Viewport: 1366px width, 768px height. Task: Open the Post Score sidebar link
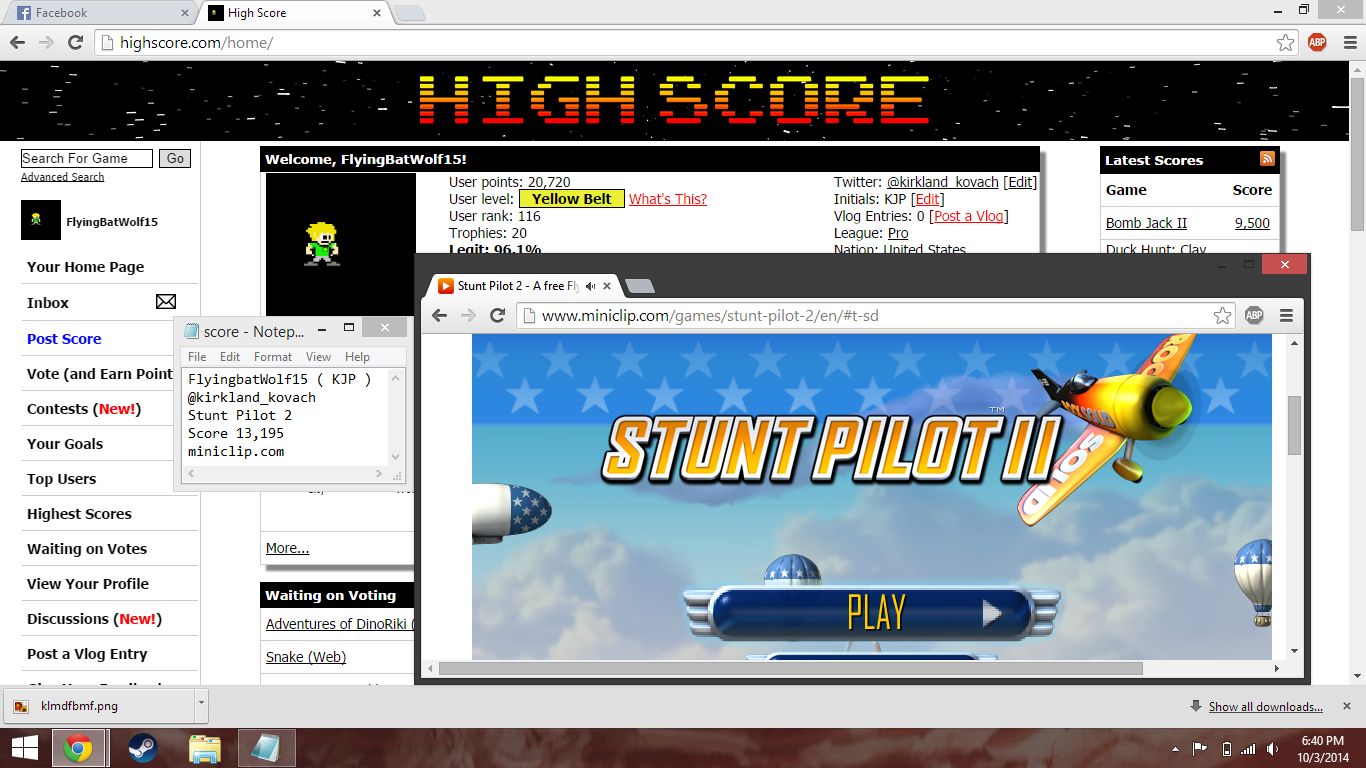(64, 339)
